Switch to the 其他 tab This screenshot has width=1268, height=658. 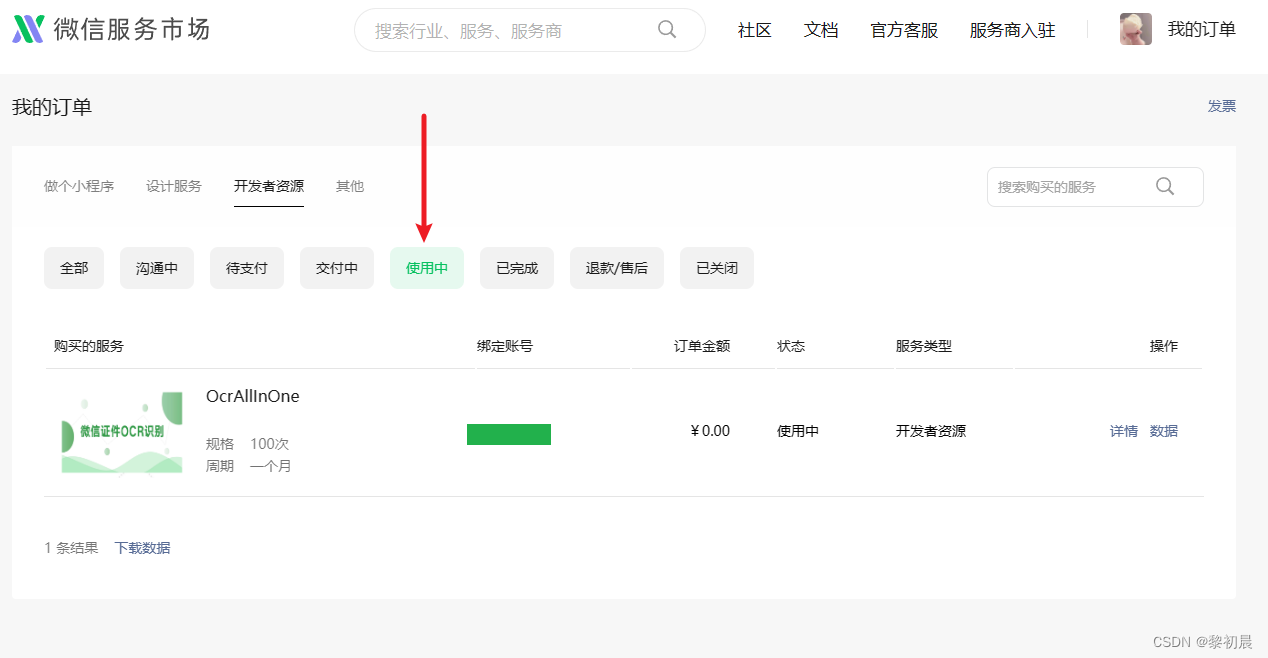coord(350,186)
